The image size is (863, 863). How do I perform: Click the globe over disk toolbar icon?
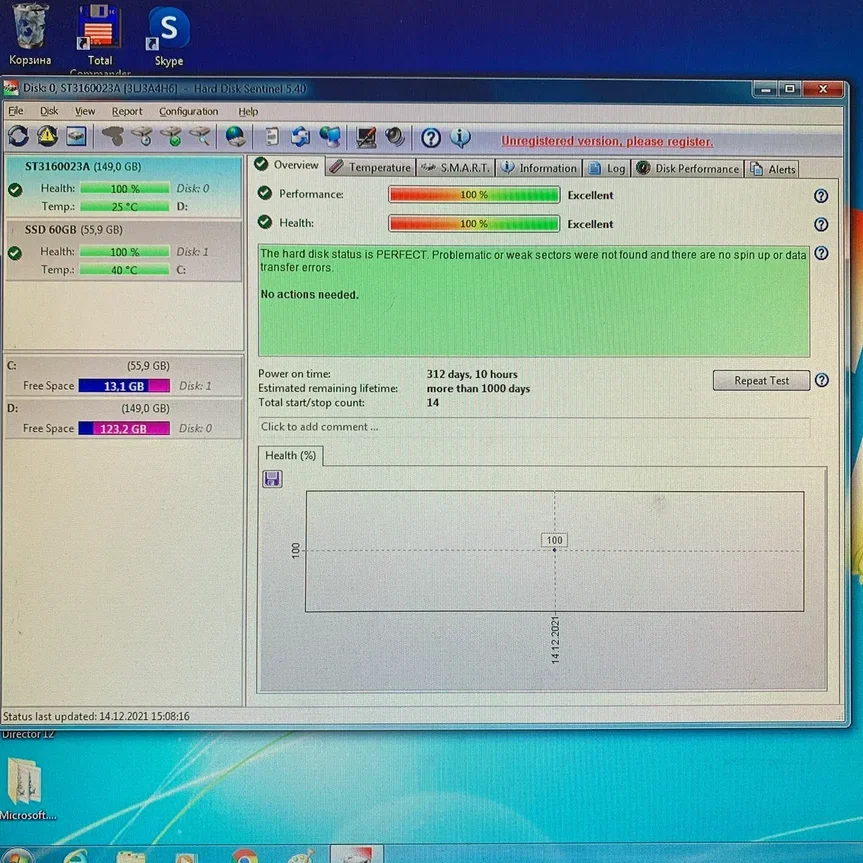coord(236,136)
